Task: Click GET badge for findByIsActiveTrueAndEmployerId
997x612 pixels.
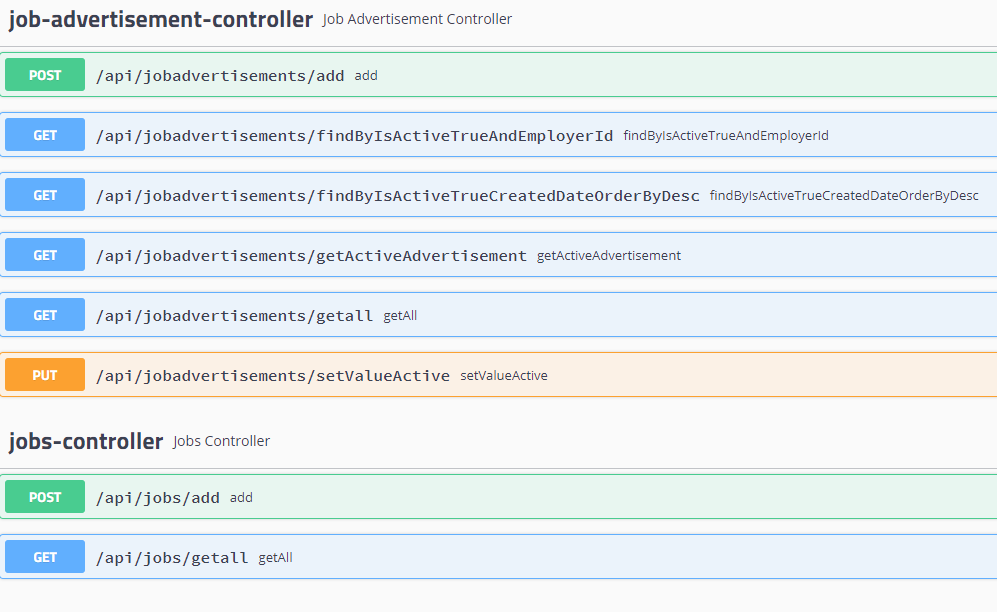Action: click(45, 135)
